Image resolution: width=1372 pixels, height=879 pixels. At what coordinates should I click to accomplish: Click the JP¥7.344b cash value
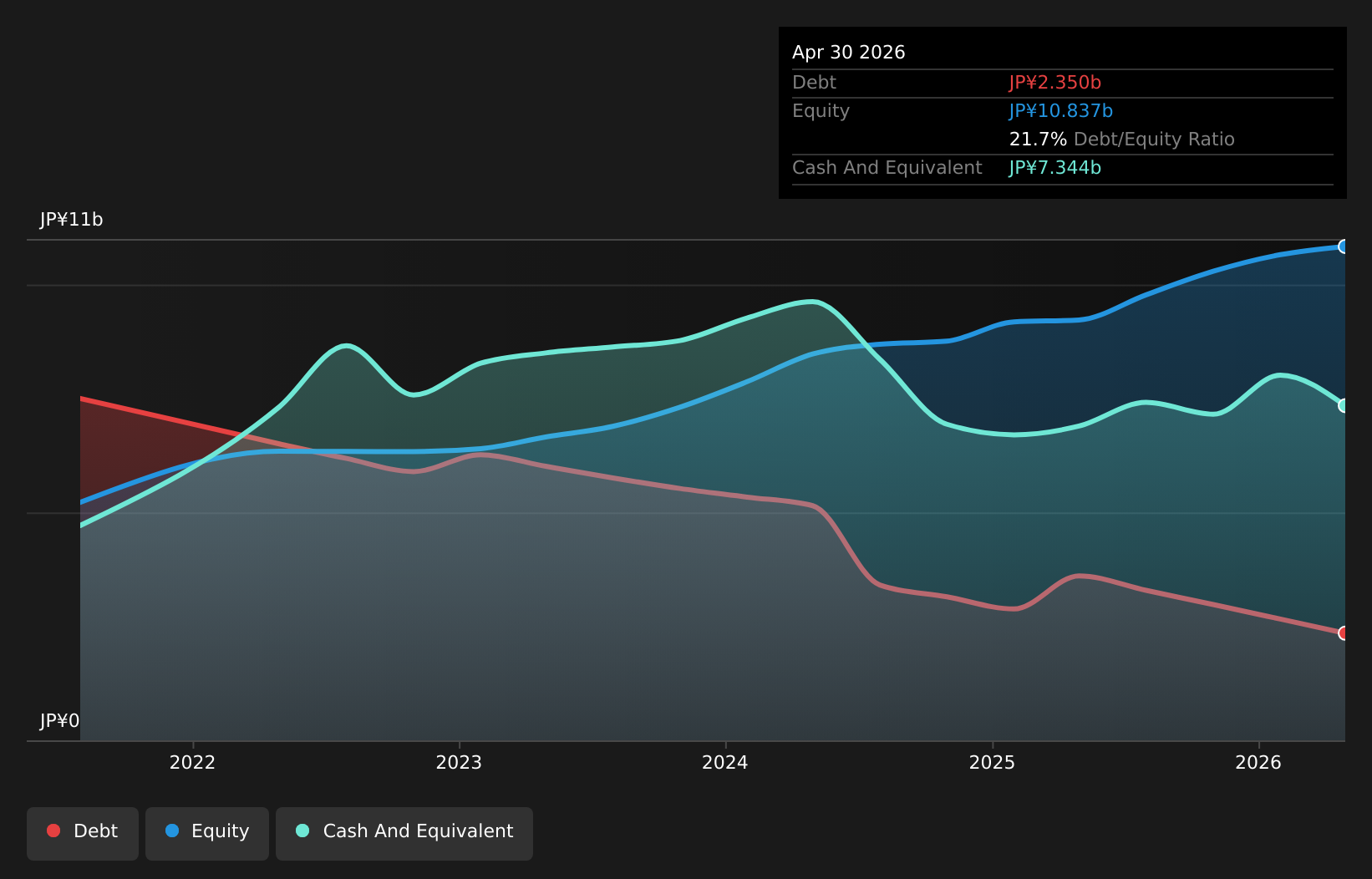click(x=1055, y=168)
